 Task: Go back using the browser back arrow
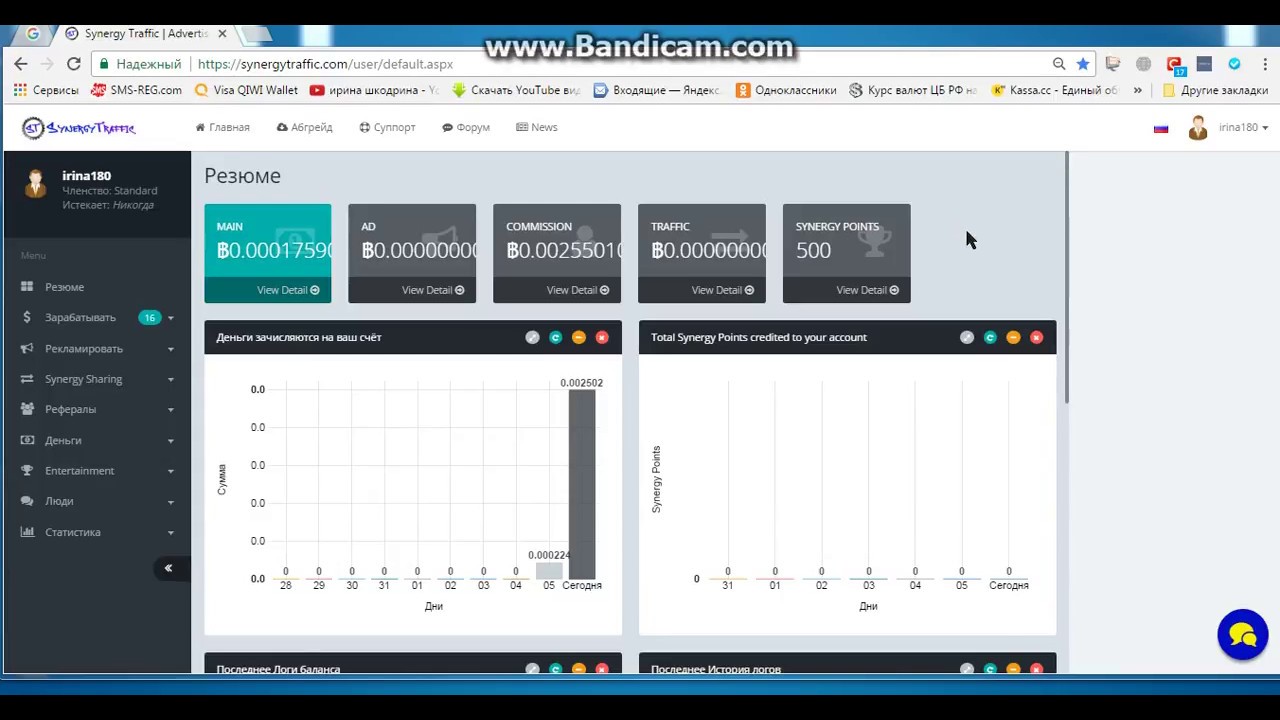[20, 64]
